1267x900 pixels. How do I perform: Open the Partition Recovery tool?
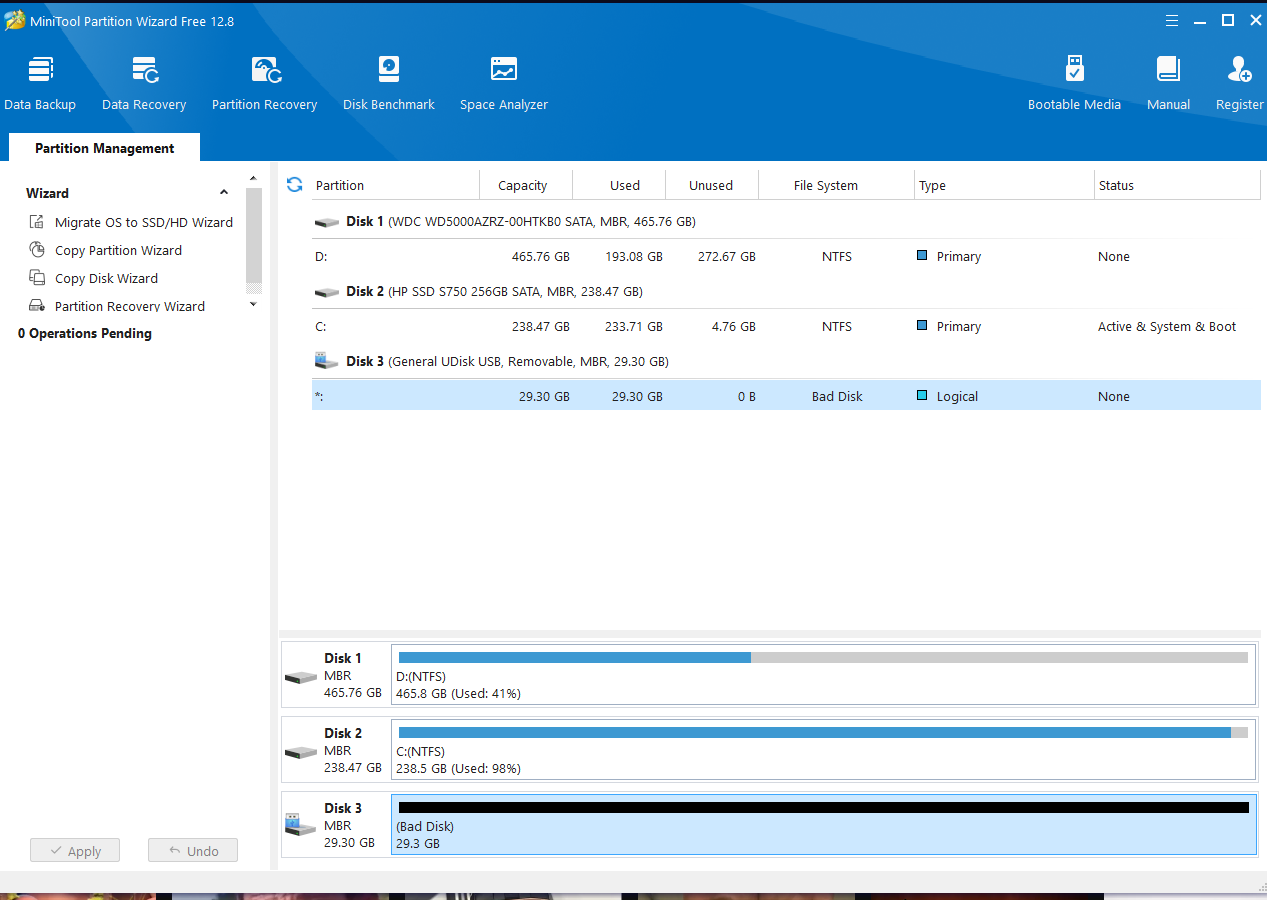pos(265,83)
